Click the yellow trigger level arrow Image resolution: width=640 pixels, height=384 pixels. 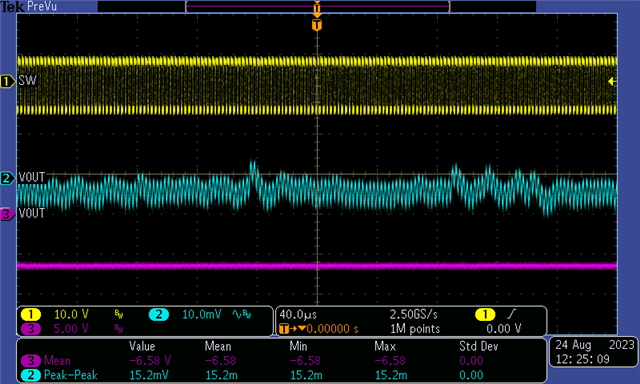coord(612,82)
